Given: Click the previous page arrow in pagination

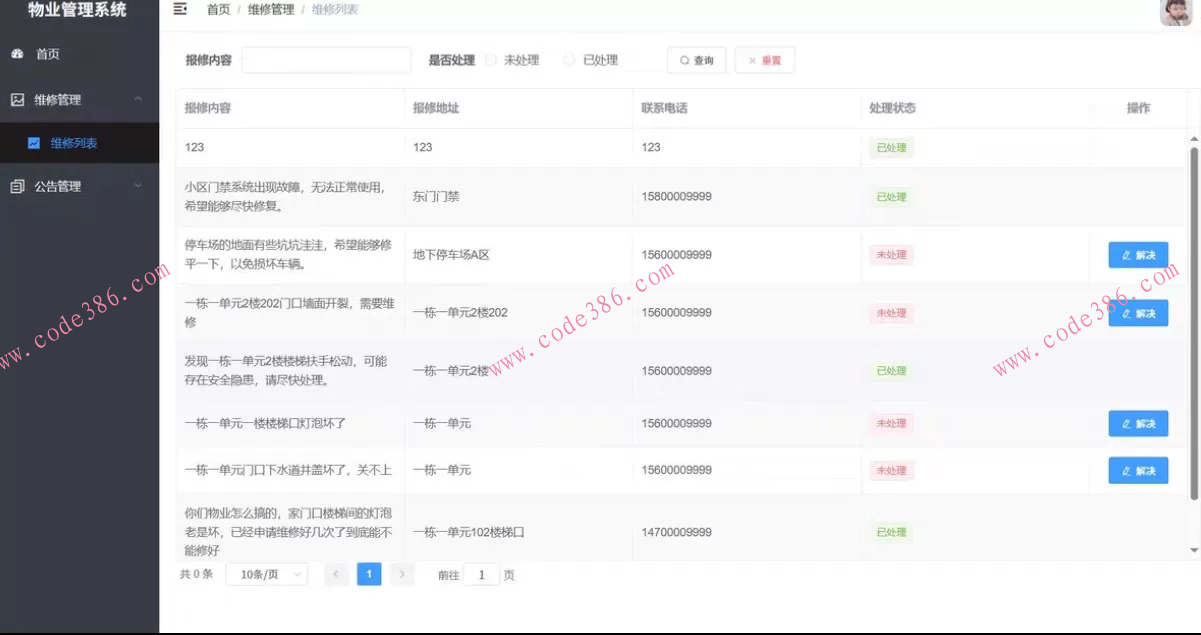Looking at the screenshot, I should point(336,574).
